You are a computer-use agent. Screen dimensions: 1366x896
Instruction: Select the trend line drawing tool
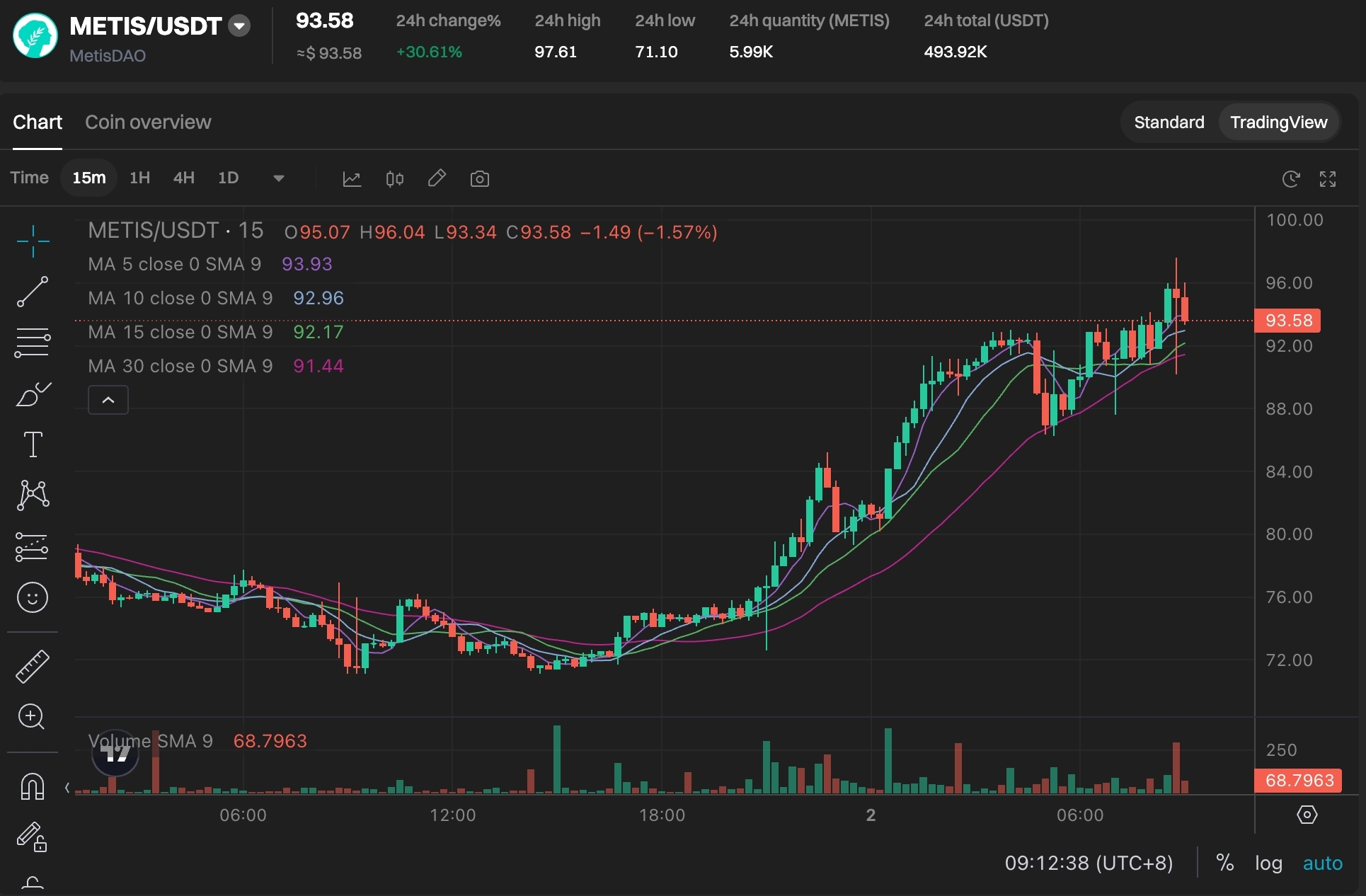pos(33,292)
